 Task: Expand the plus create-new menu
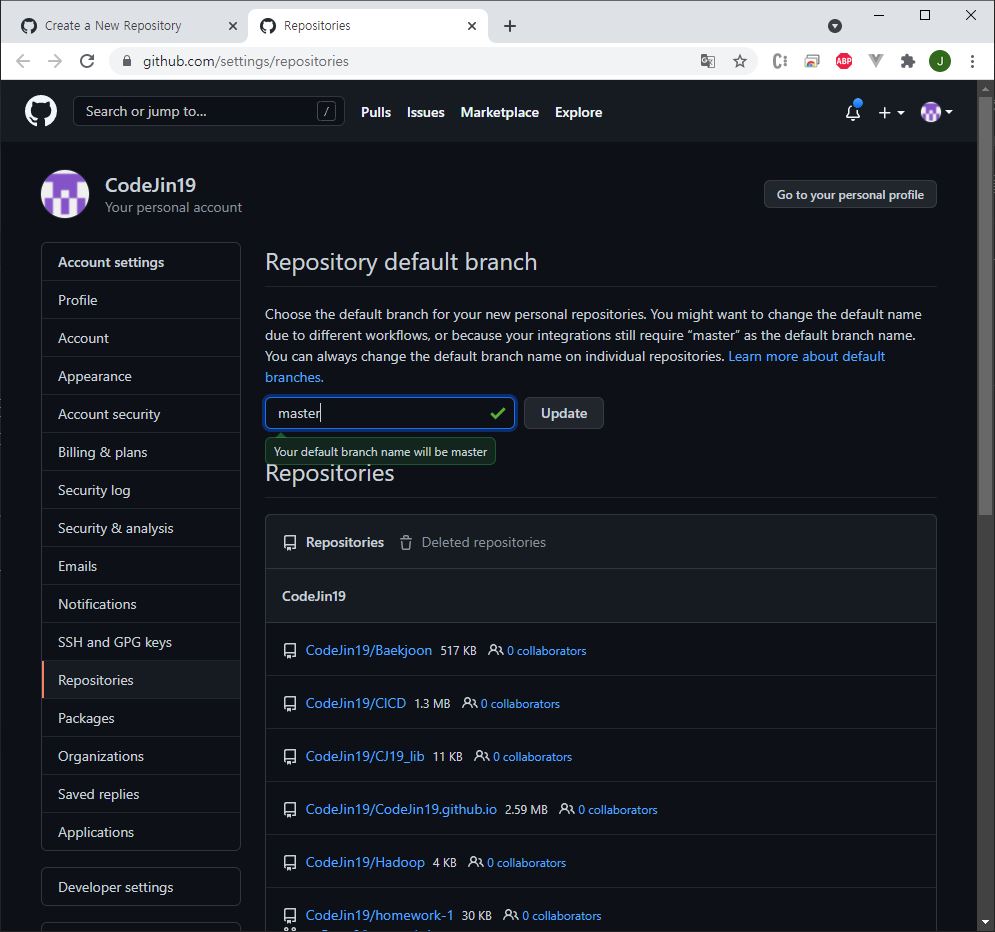pyautogui.click(x=891, y=112)
